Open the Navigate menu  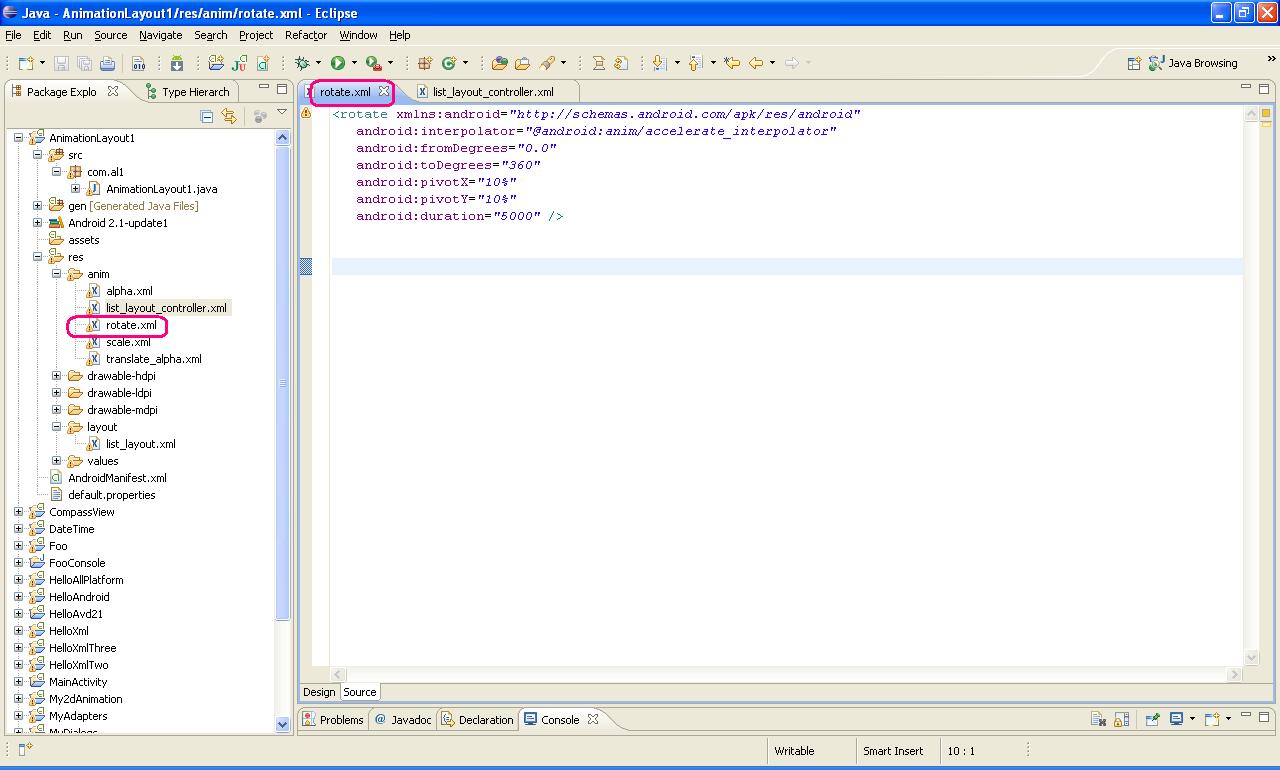[x=160, y=35]
